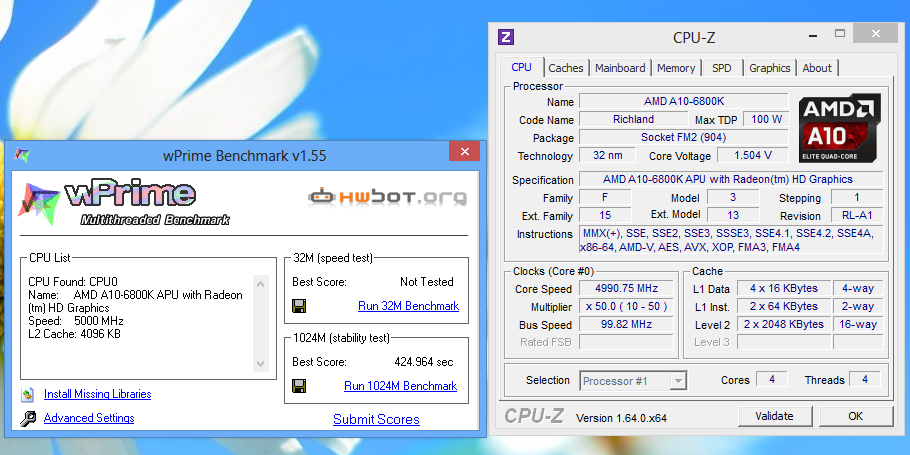Screen dimensions: 910x455
Task: Switch to the Caches tab
Action: (x=566, y=68)
